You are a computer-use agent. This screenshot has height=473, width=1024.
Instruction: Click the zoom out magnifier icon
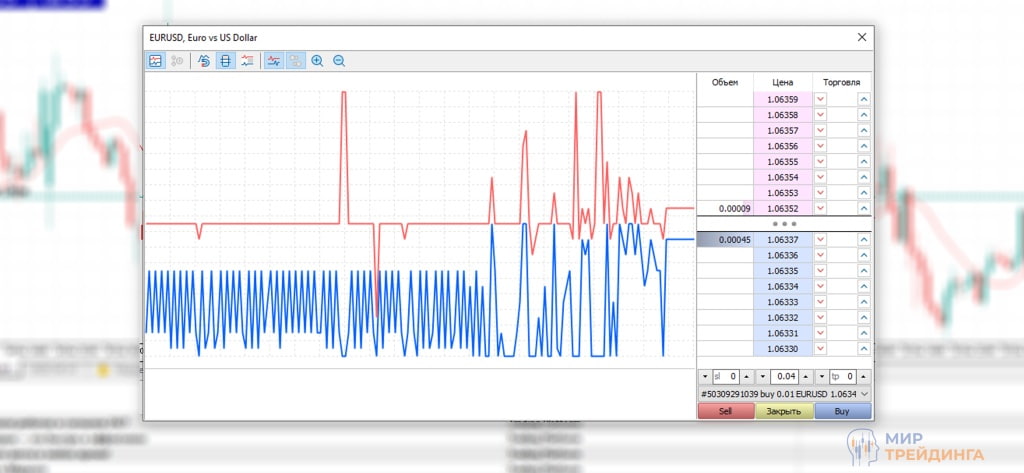click(339, 61)
